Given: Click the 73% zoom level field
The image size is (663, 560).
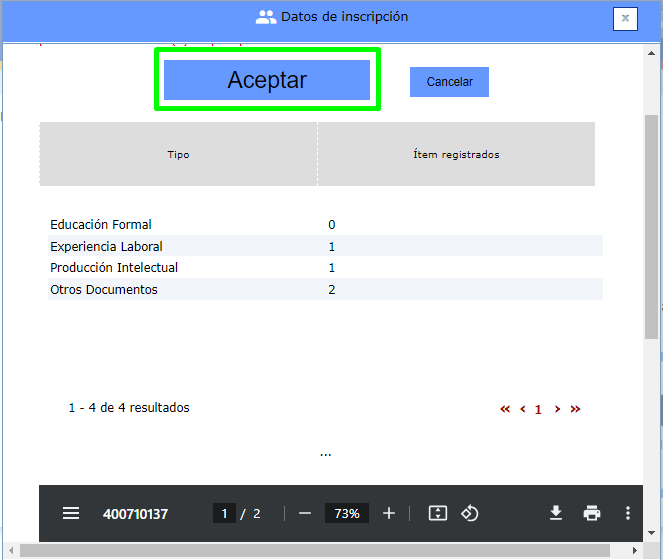Looking at the screenshot, I should tap(347, 513).
